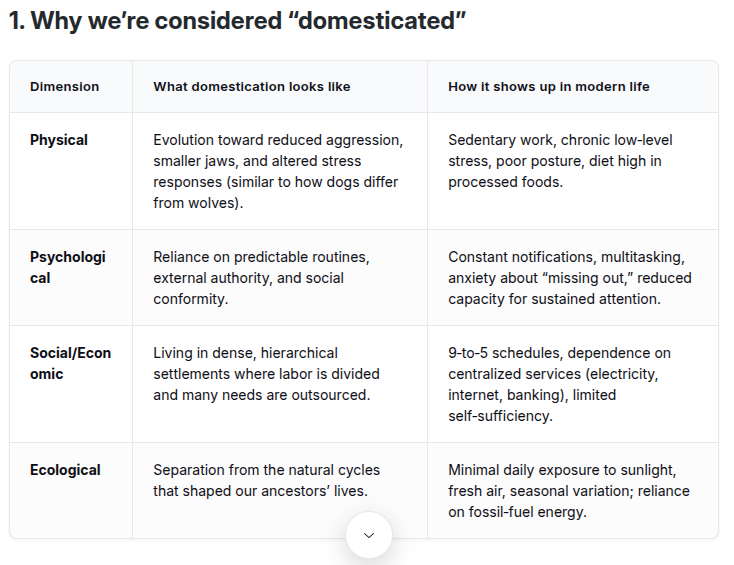The height and width of the screenshot is (565, 734).
Task: Click the "Psychological" row label
Action: pos(67,267)
